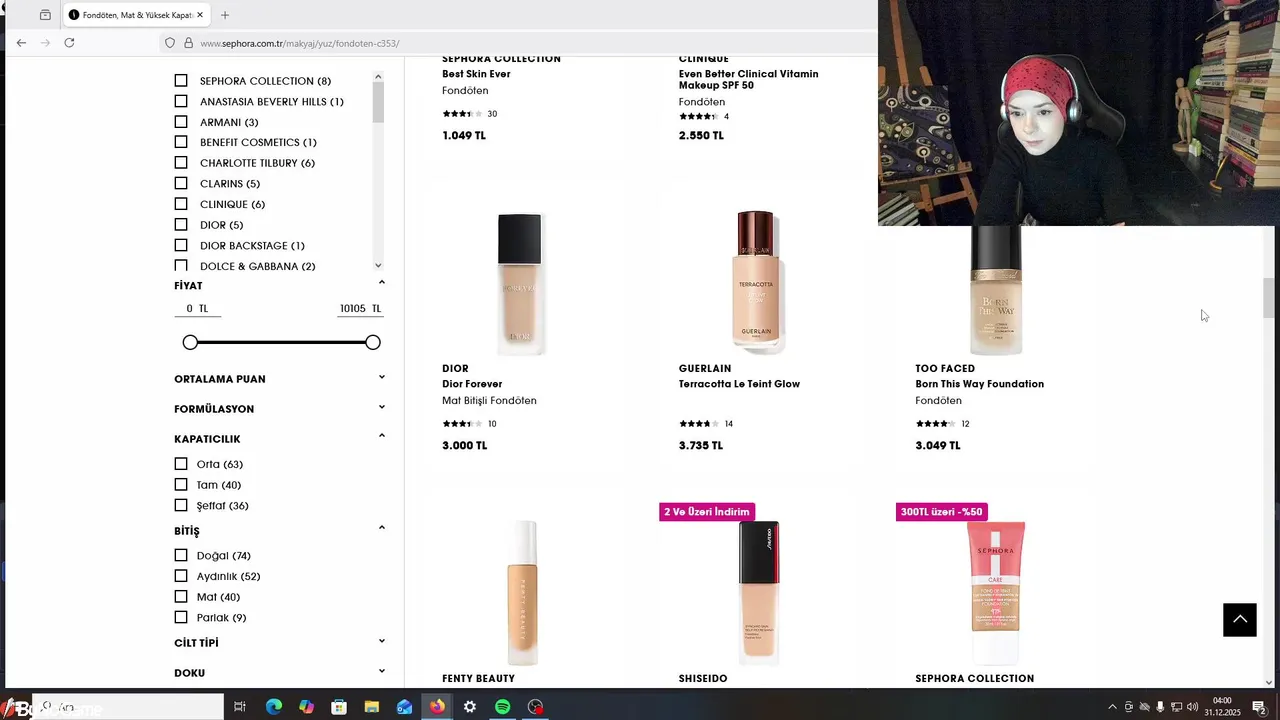Switch to Firefox on the taskbar
1280x720 pixels.
point(437,707)
